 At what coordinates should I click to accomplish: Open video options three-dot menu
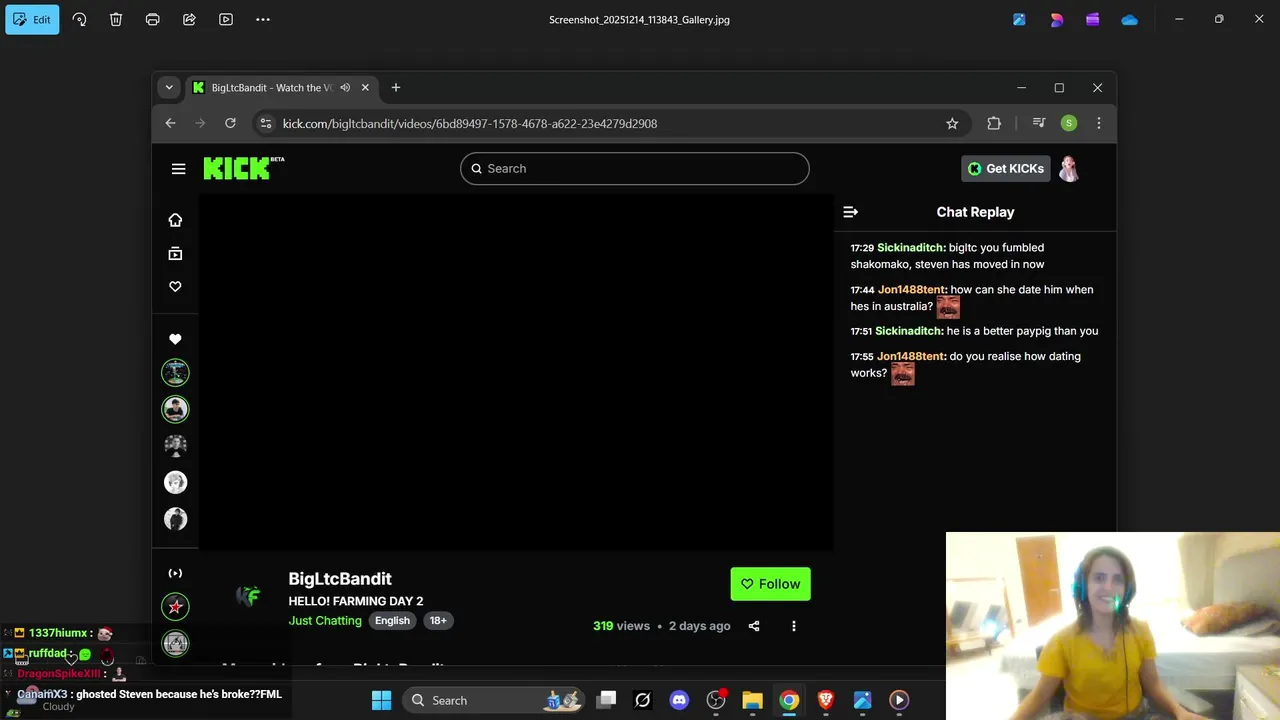pyautogui.click(x=794, y=626)
